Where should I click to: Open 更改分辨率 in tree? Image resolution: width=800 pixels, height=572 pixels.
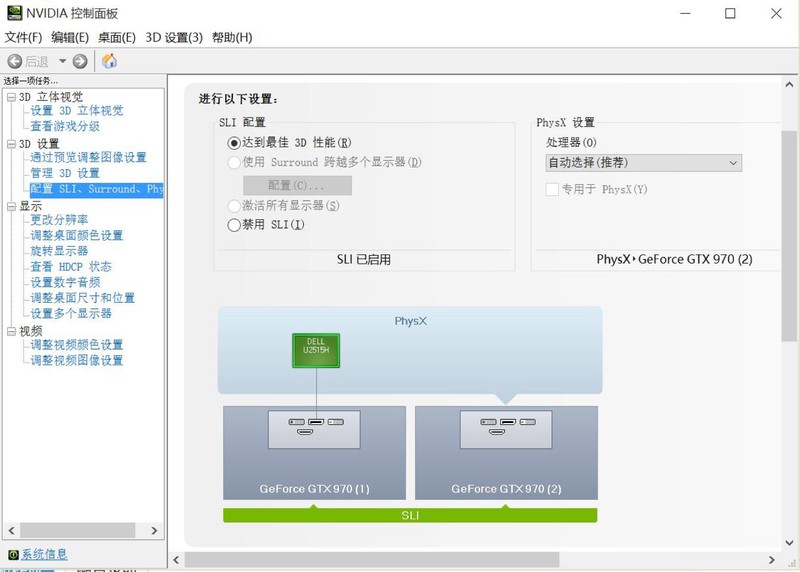coord(59,220)
